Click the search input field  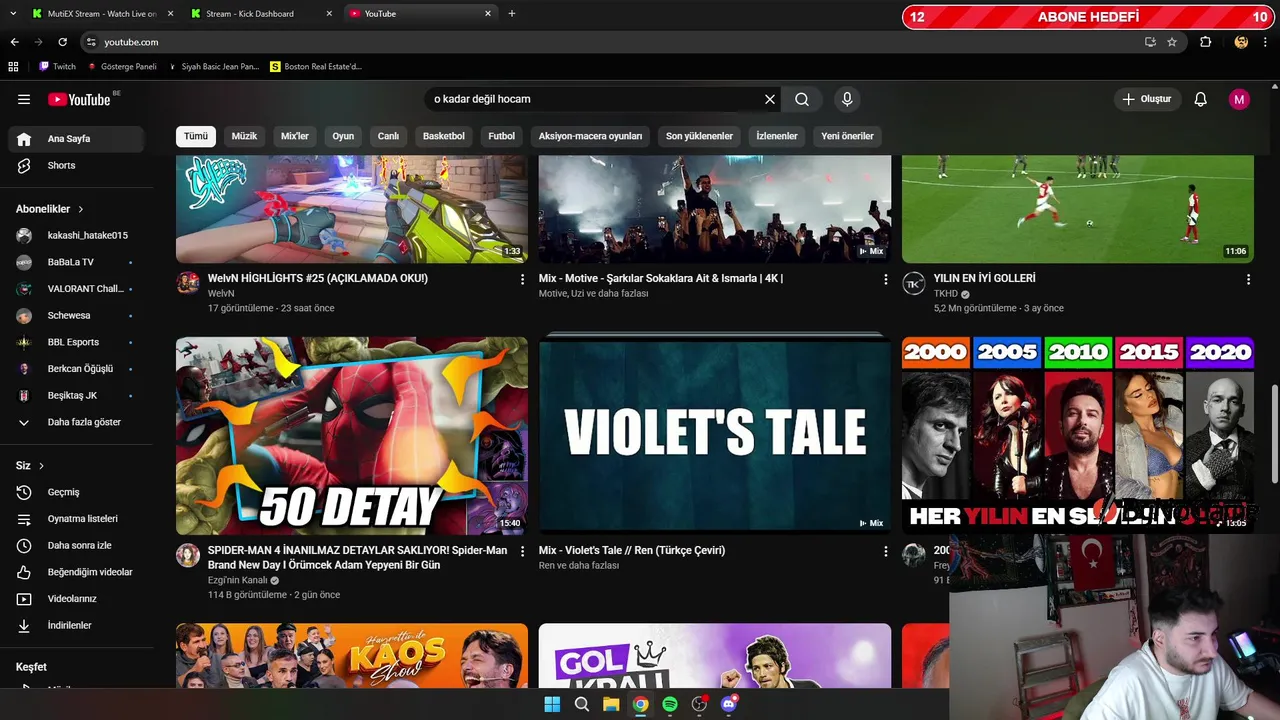[595, 99]
